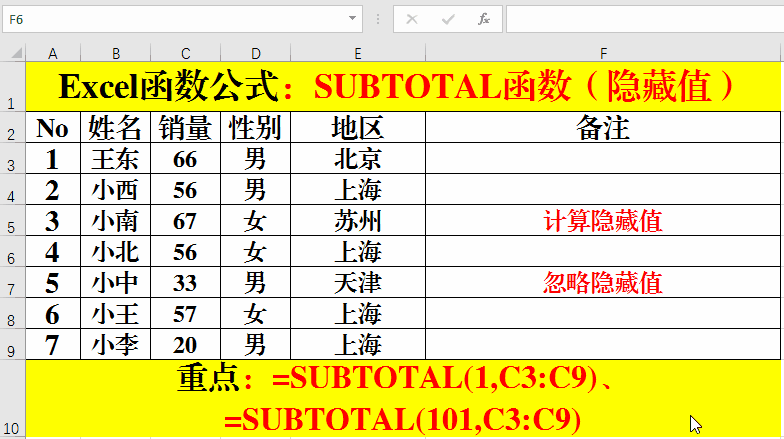Select column F header

pyautogui.click(x=604, y=53)
